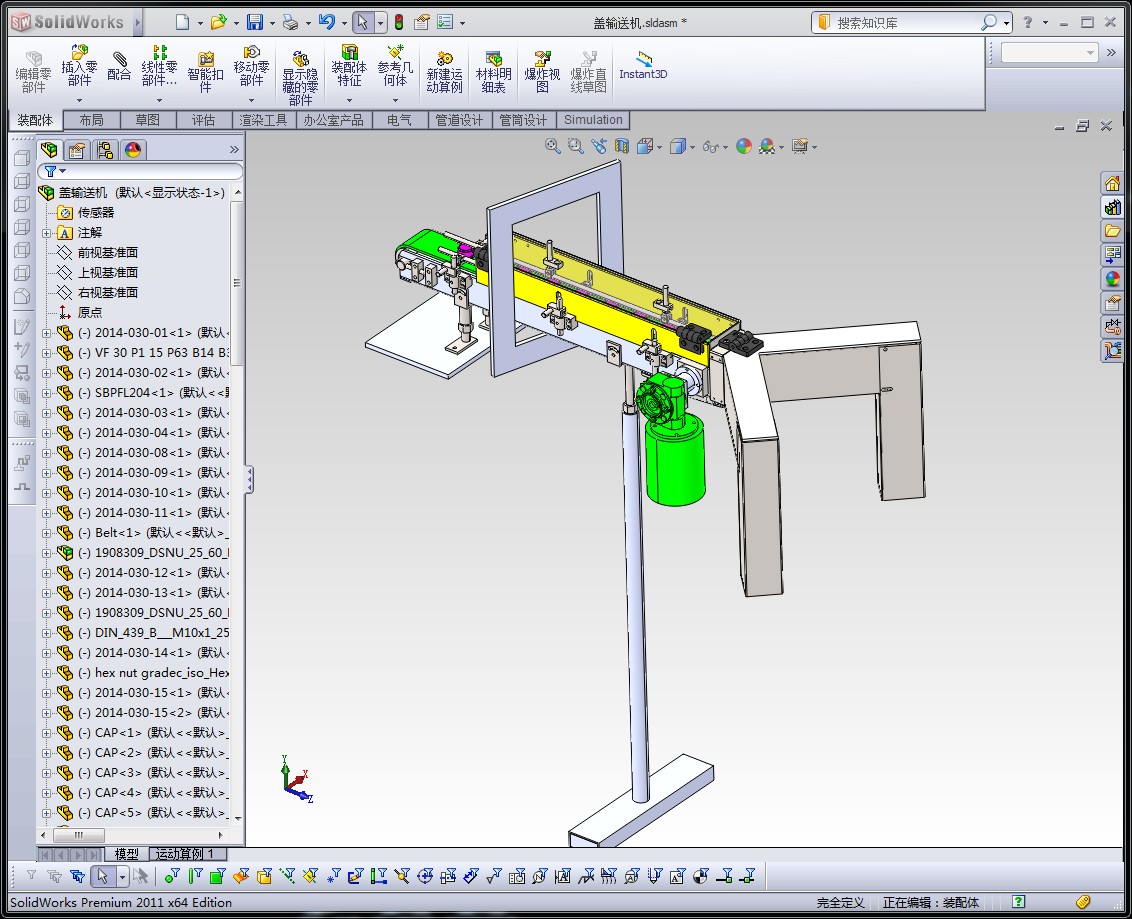
Task: Click Zoom to Fit icon in view toolbar
Action: [x=552, y=147]
